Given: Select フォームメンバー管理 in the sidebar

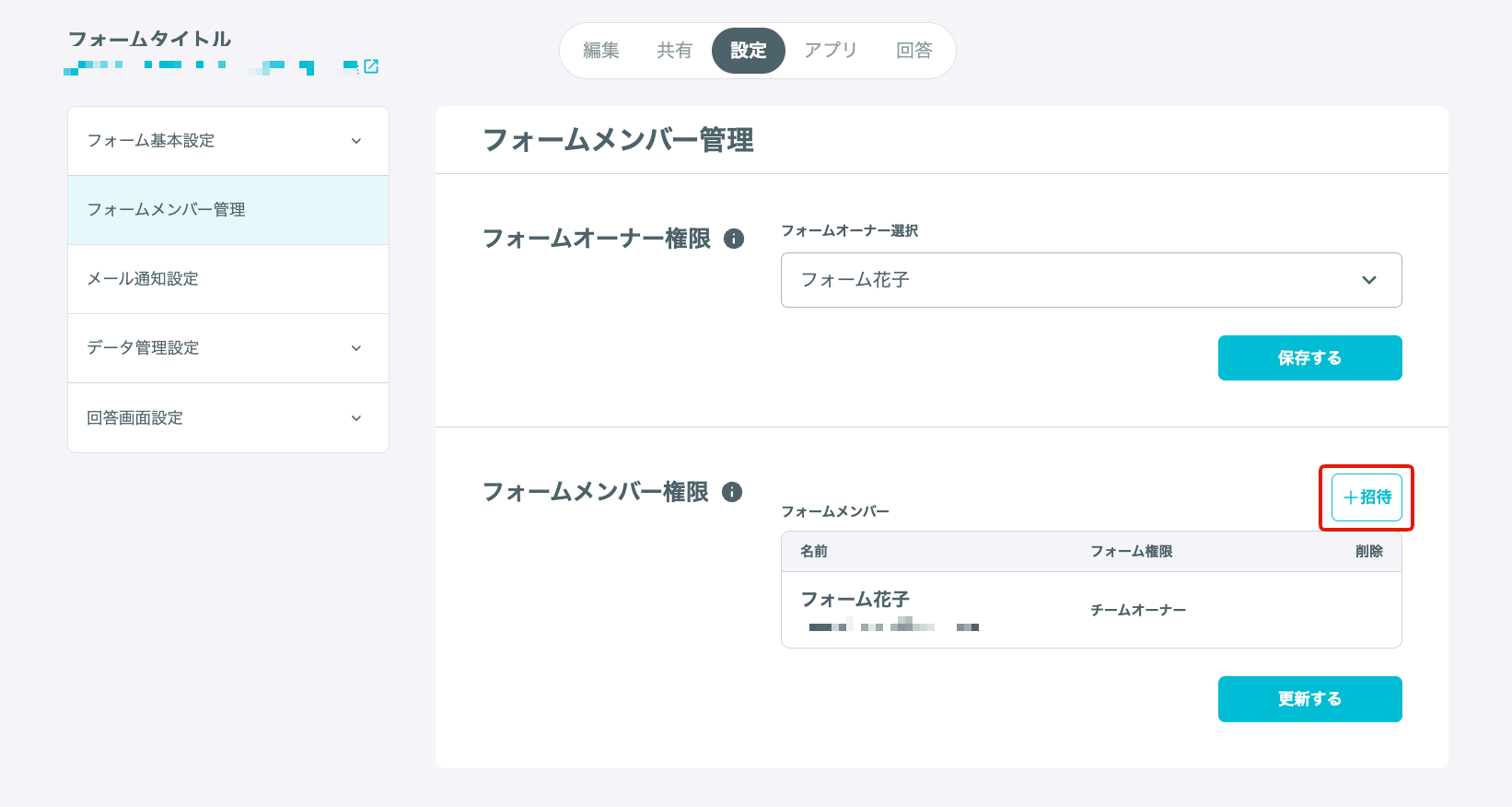Looking at the screenshot, I should click(x=228, y=210).
